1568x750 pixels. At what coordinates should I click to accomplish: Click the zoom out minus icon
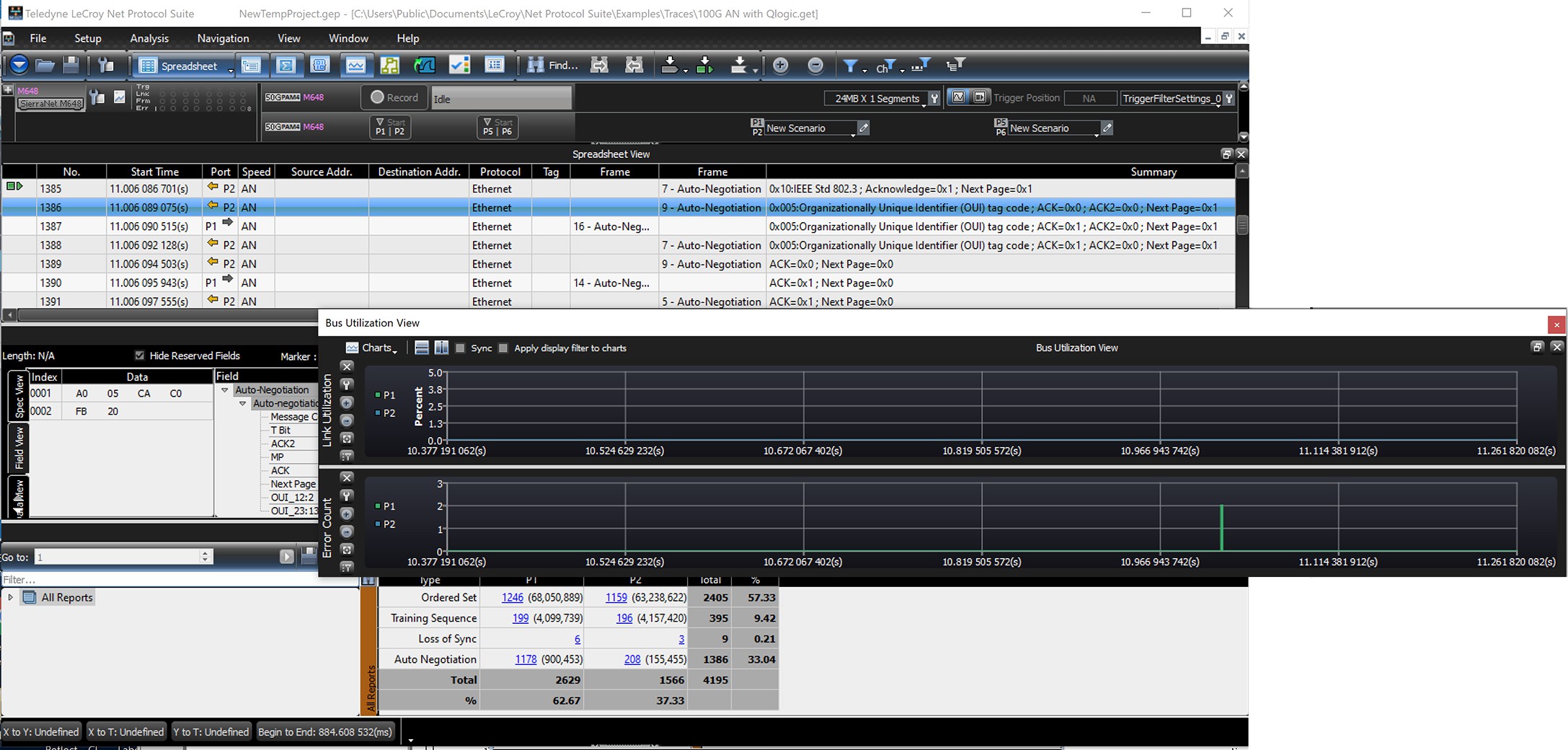(815, 66)
